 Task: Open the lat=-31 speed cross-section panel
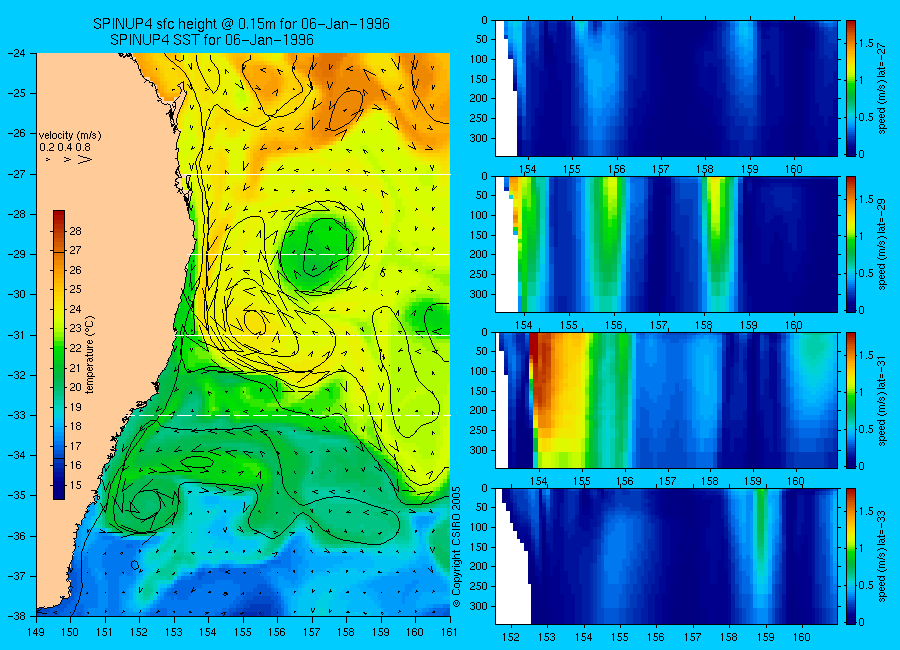coord(666,400)
